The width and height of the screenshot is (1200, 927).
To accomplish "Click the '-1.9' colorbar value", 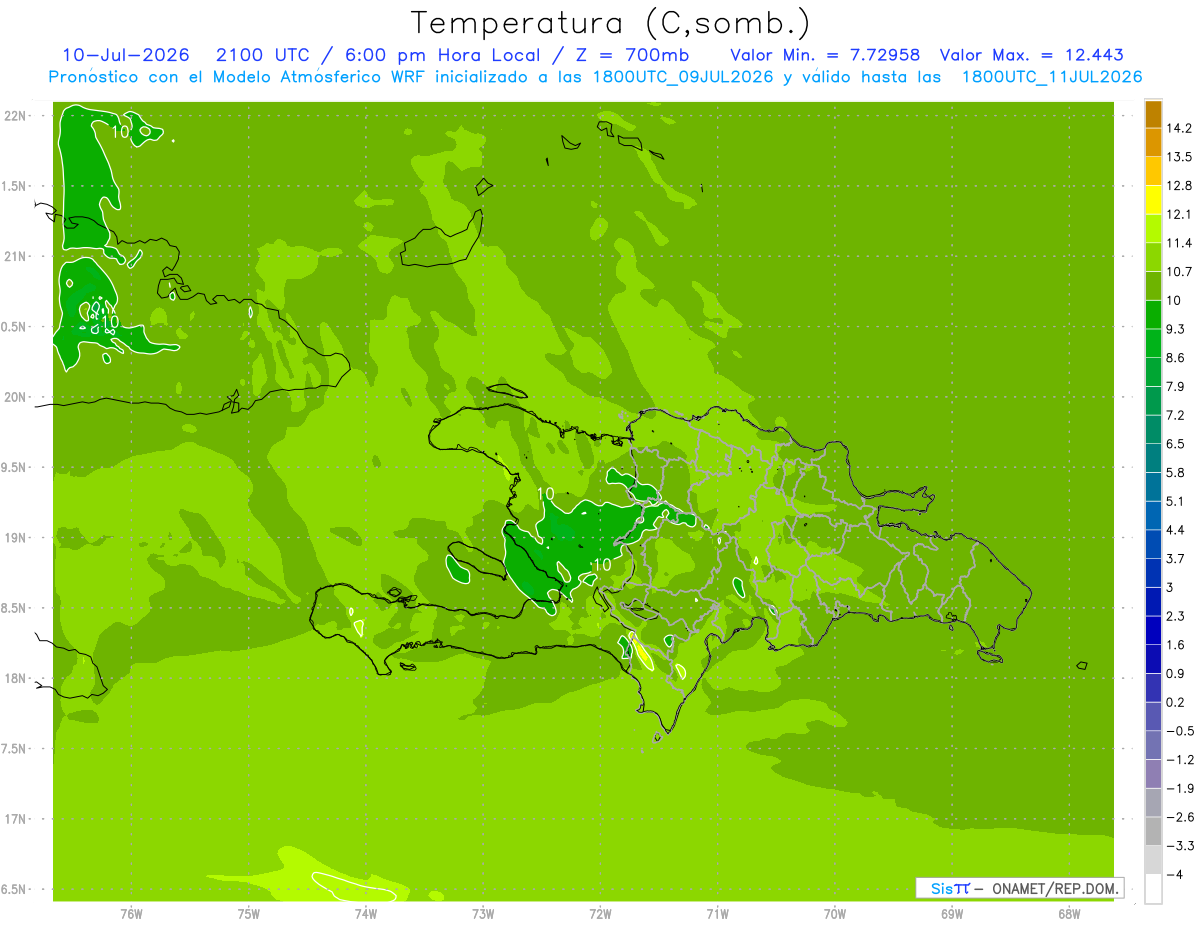I will click(x=1179, y=788).
